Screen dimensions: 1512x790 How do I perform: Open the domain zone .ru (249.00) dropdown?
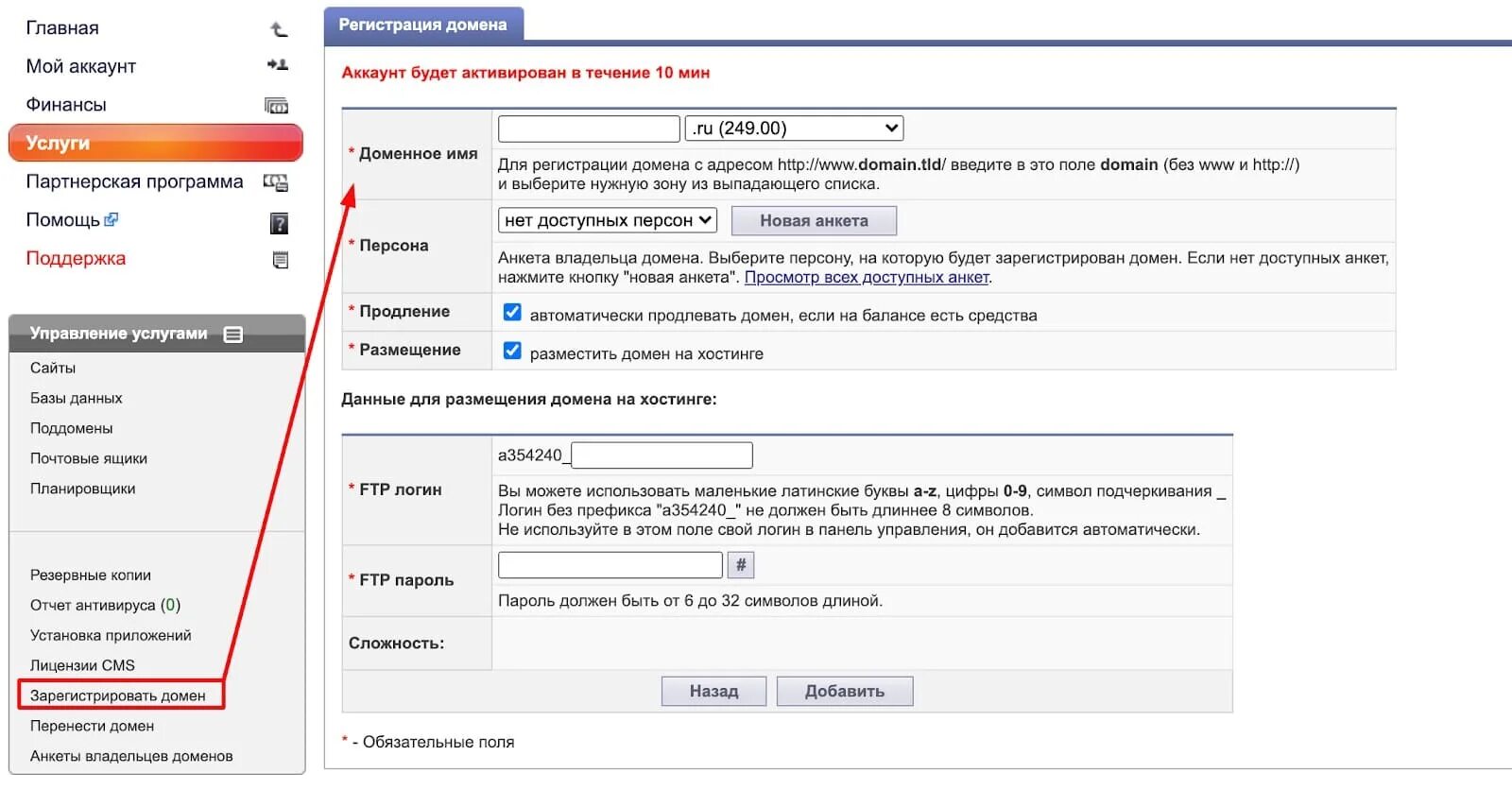click(x=795, y=129)
